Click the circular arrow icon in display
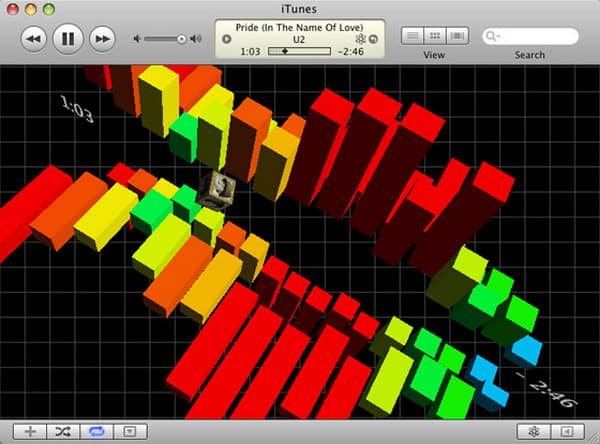 tap(373, 39)
